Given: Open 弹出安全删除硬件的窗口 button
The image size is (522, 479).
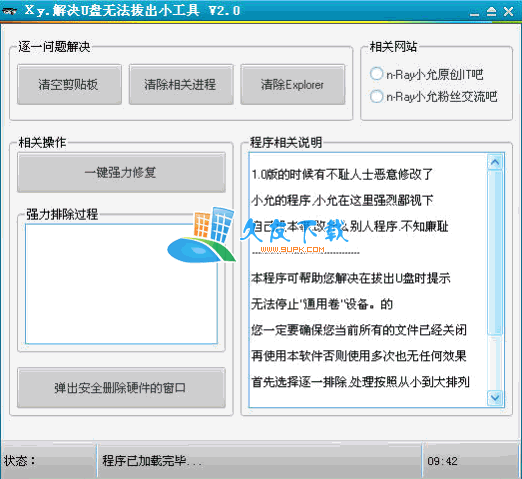Looking at the screenshot, I should pos(121,388).
